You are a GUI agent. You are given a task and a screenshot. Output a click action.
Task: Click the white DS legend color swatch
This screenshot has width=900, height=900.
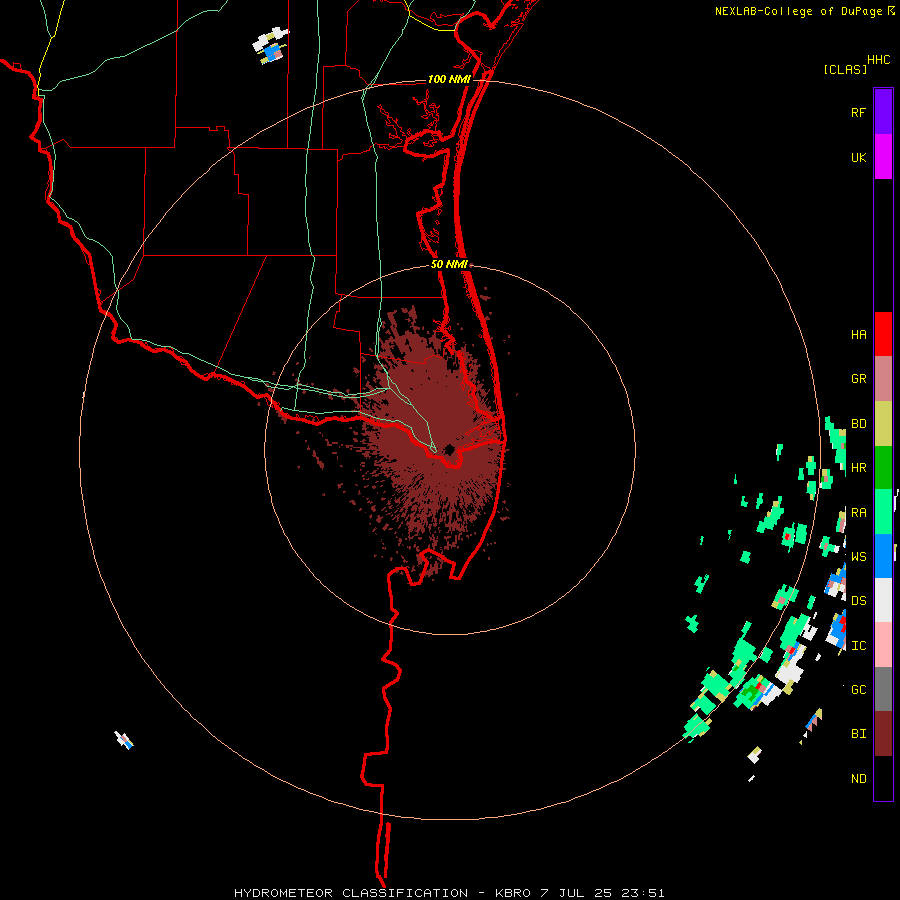[883, 600]
